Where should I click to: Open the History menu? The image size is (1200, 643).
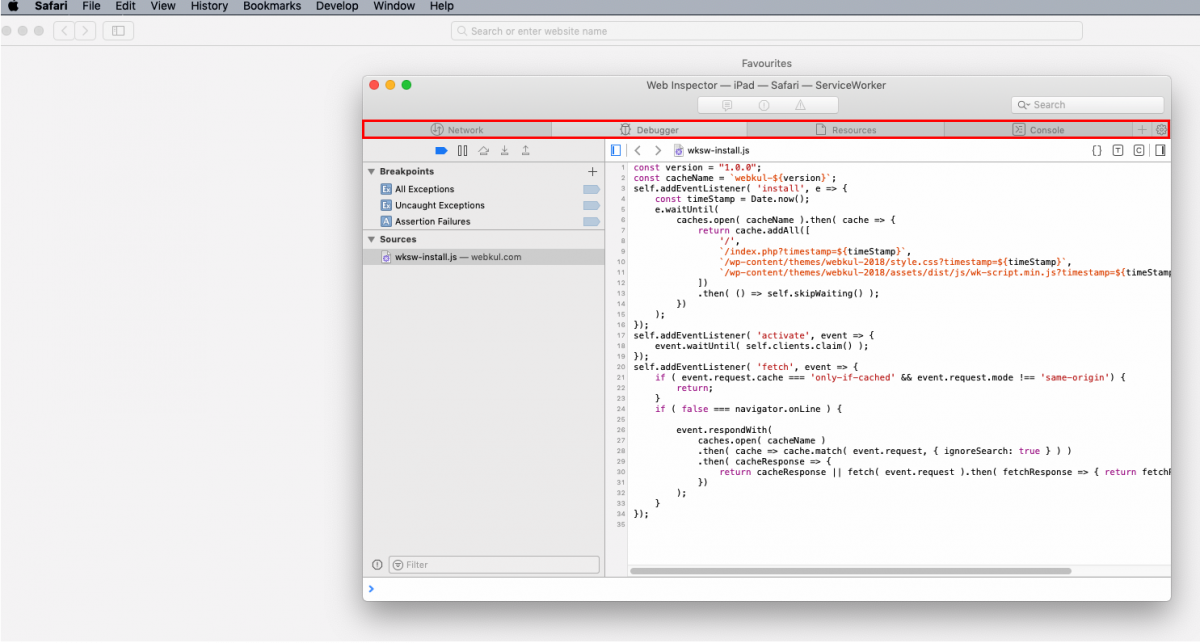click(209, 6)
